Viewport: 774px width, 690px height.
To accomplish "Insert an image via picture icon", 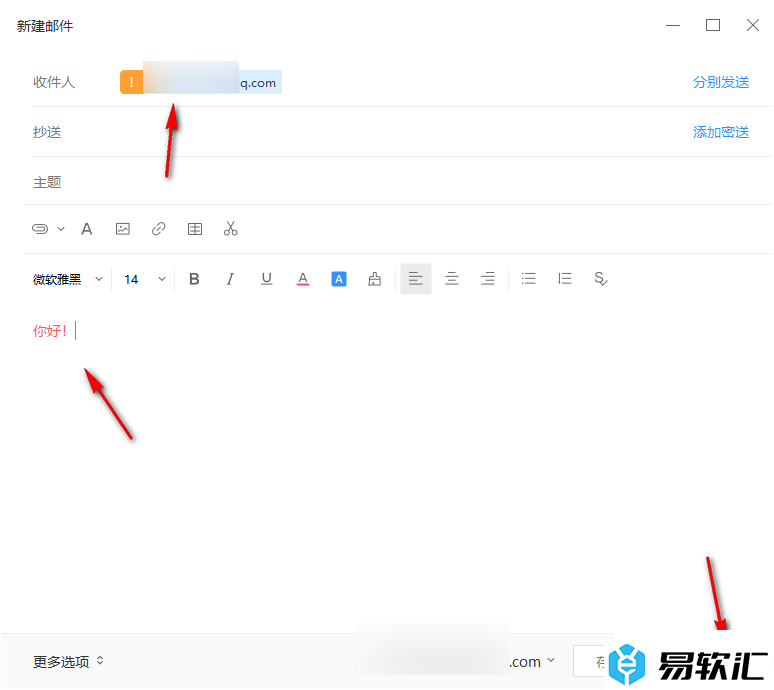I will 122,229.
